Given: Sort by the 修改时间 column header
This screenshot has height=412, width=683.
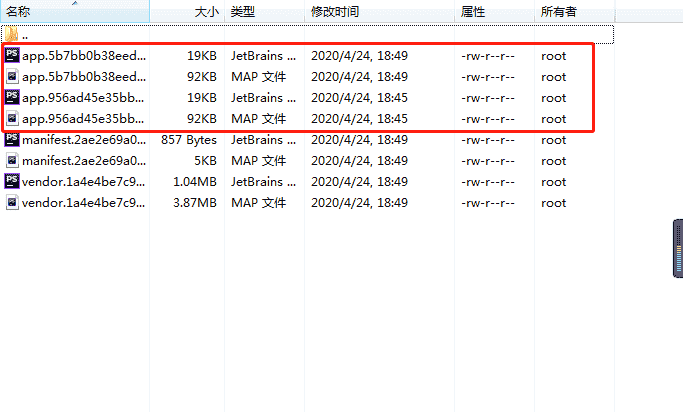Looking at the screenshot, I should (379, 11).
